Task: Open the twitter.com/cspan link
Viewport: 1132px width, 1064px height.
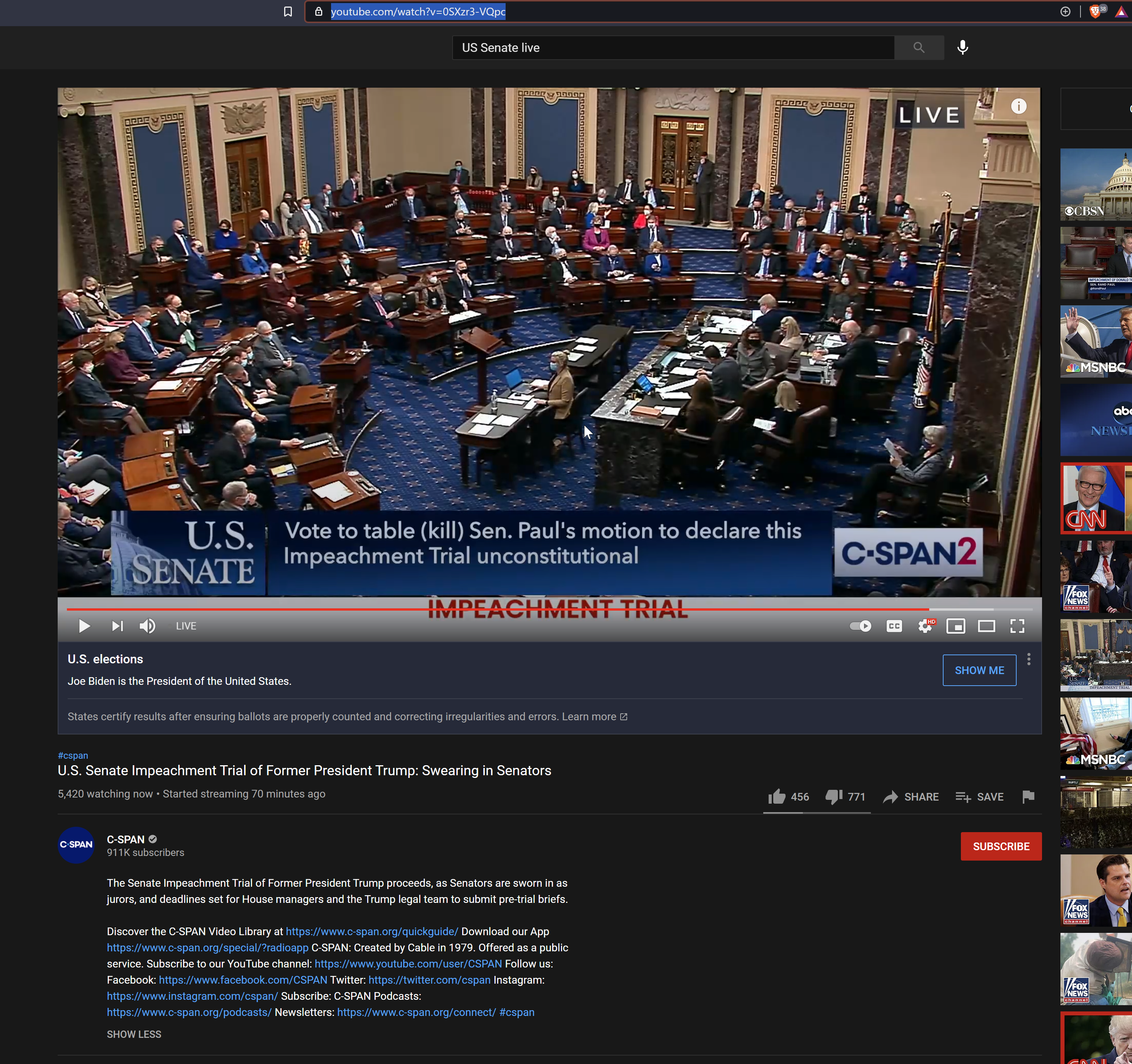Action: 429,980
